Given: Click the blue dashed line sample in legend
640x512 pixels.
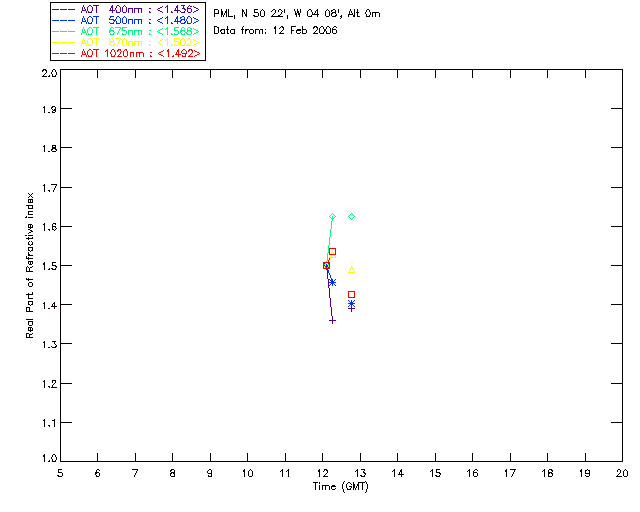Looking at the screenshot, I should [64, 20].
